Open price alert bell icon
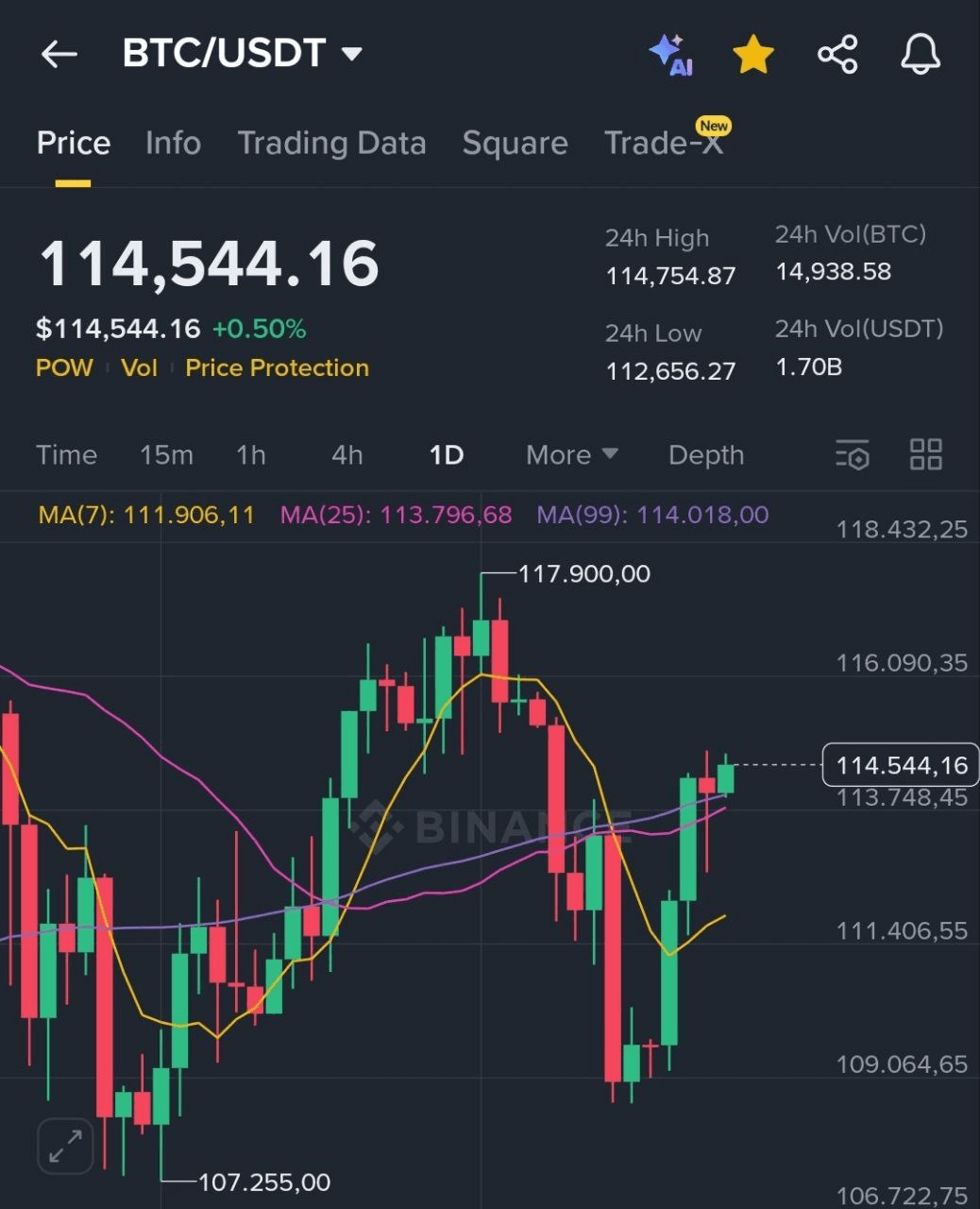This screenshot has width=980, height=1209. tap(921, 55)
